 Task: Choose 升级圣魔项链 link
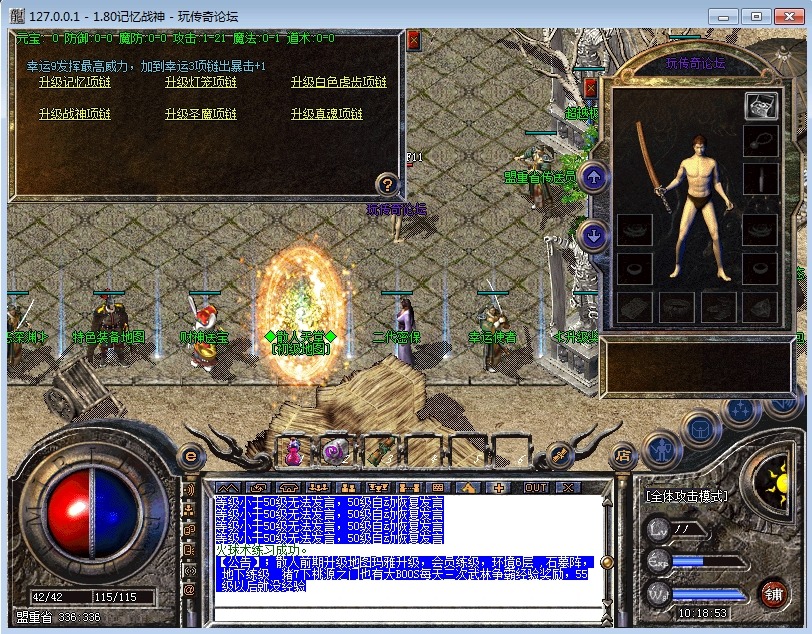tap(200, 113)
